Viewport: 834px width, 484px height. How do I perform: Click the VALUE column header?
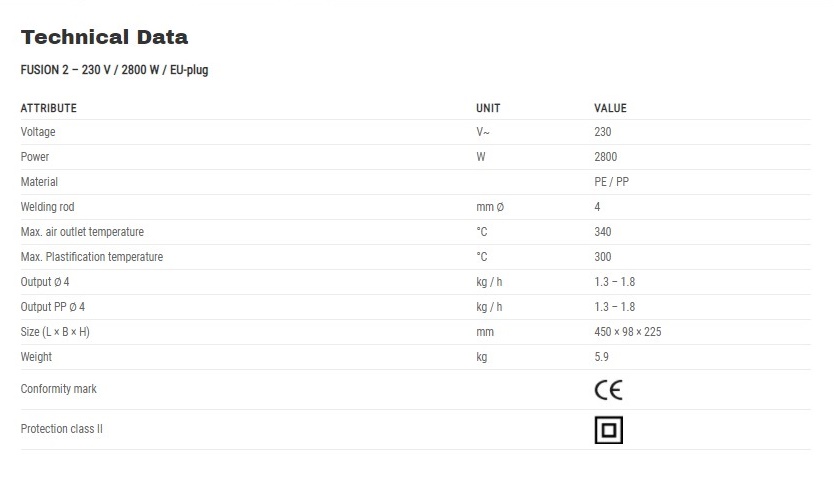[x=610, y=108]
